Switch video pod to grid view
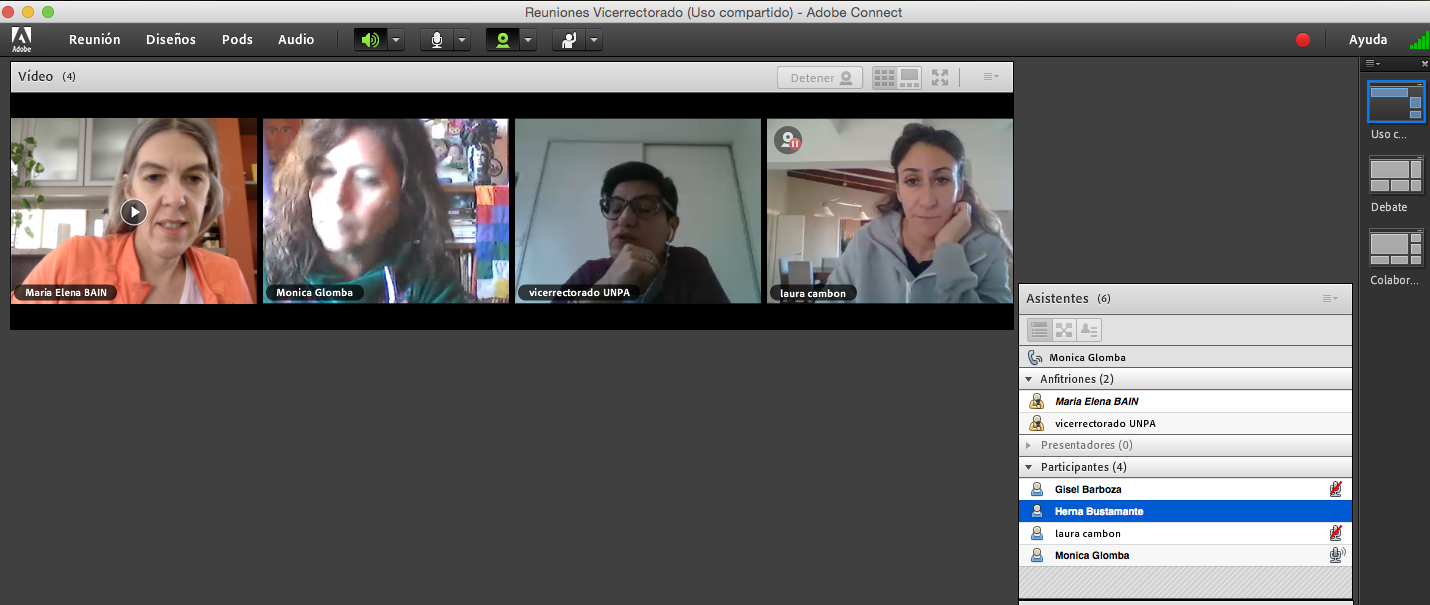1430x605 pixels. pos(884,78)
